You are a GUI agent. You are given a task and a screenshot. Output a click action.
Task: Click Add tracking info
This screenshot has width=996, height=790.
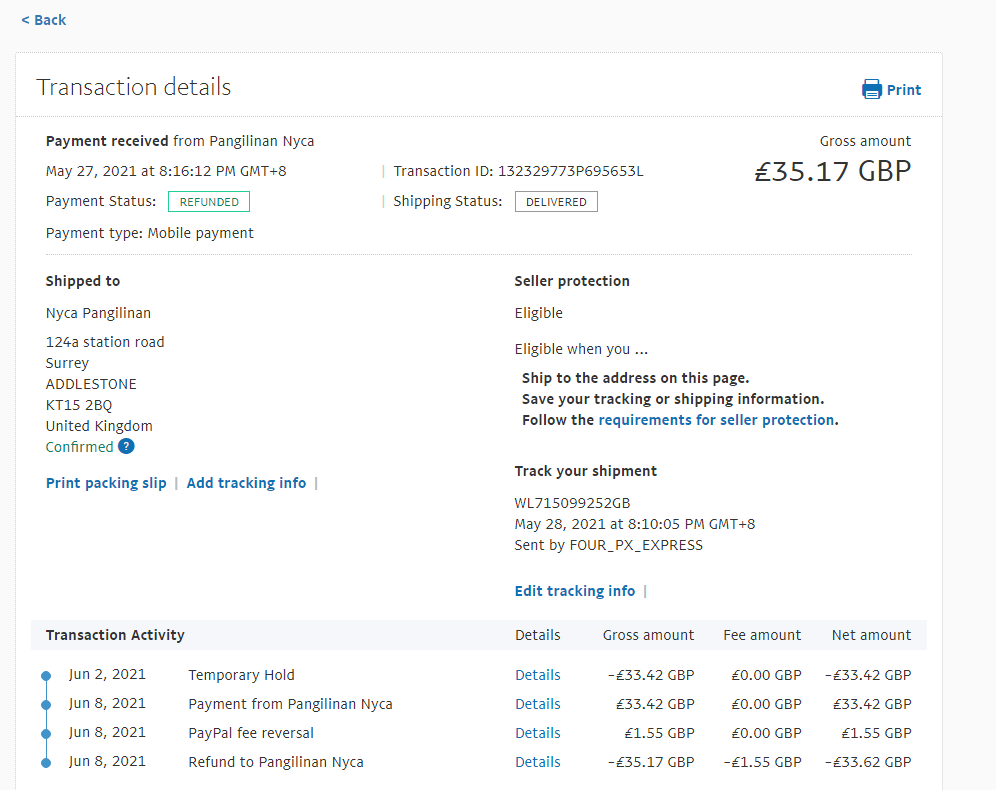[246, 483]
